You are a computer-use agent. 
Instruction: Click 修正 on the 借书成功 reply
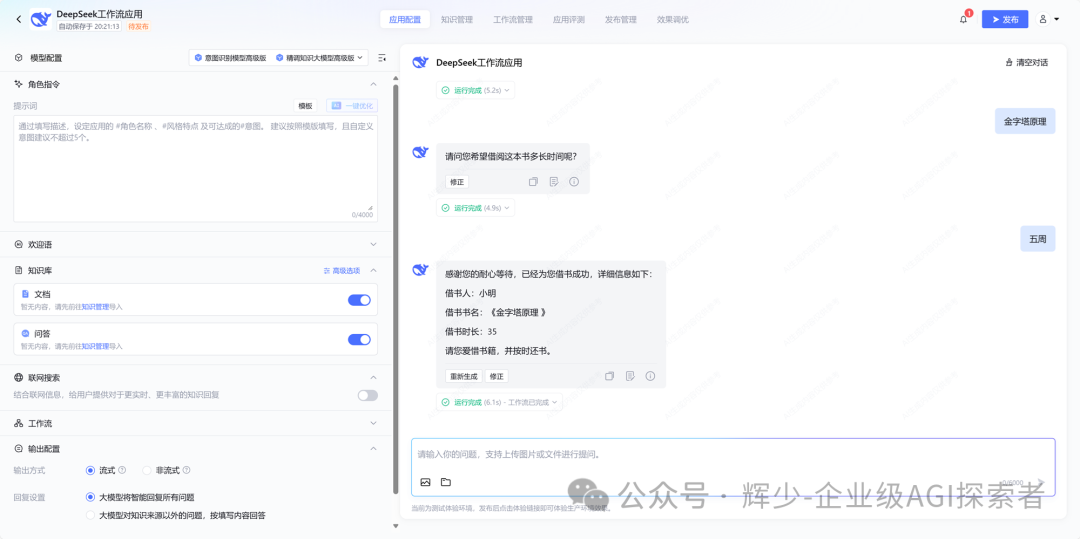[x=497, y=376]
